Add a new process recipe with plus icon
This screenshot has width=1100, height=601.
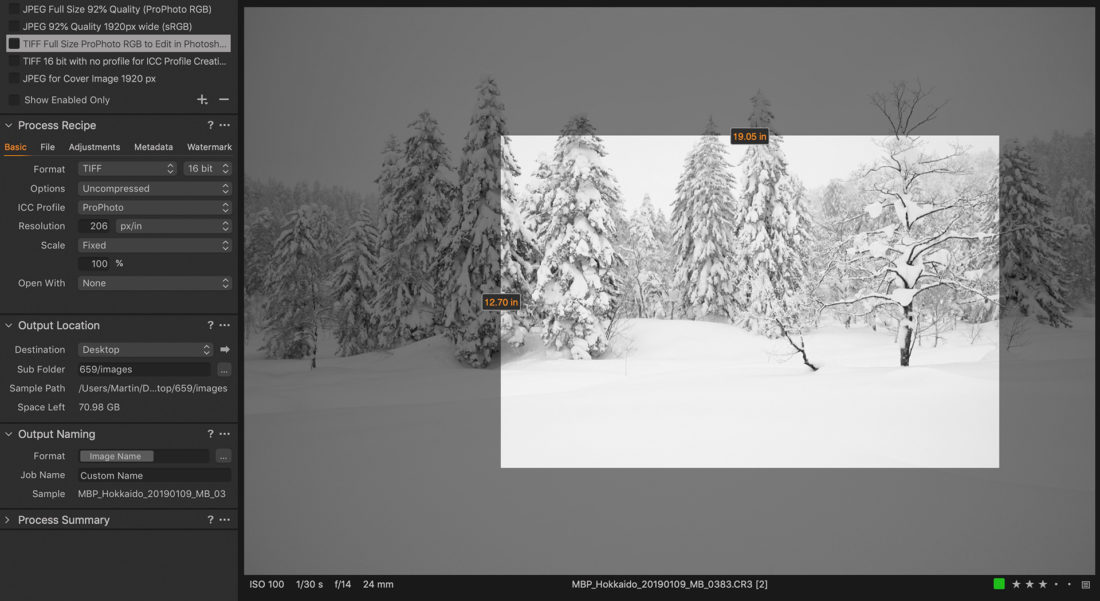tap(202, 100)
